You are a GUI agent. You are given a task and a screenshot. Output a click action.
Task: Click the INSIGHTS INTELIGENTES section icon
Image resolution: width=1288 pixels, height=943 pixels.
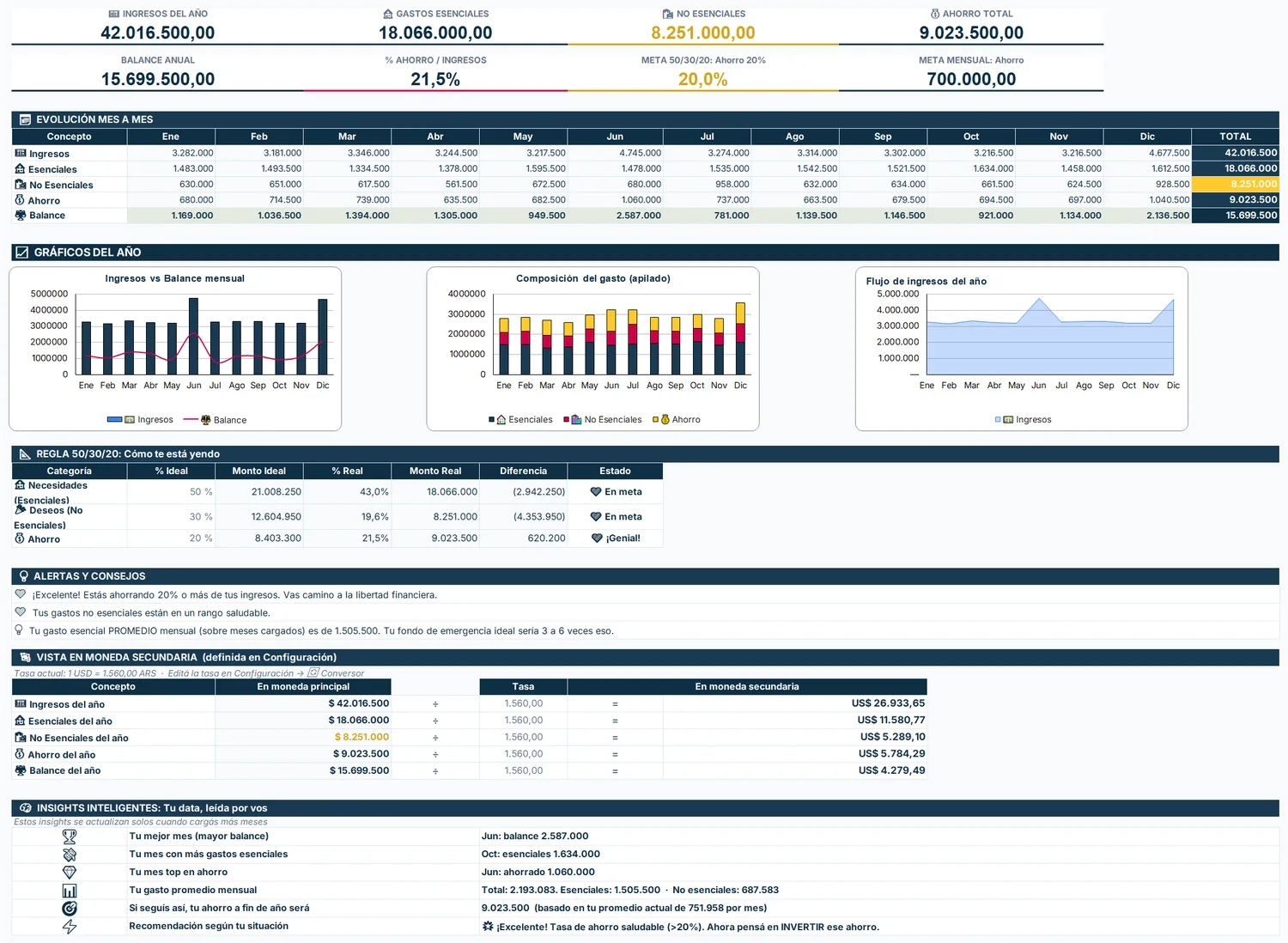tap(25, 808)
